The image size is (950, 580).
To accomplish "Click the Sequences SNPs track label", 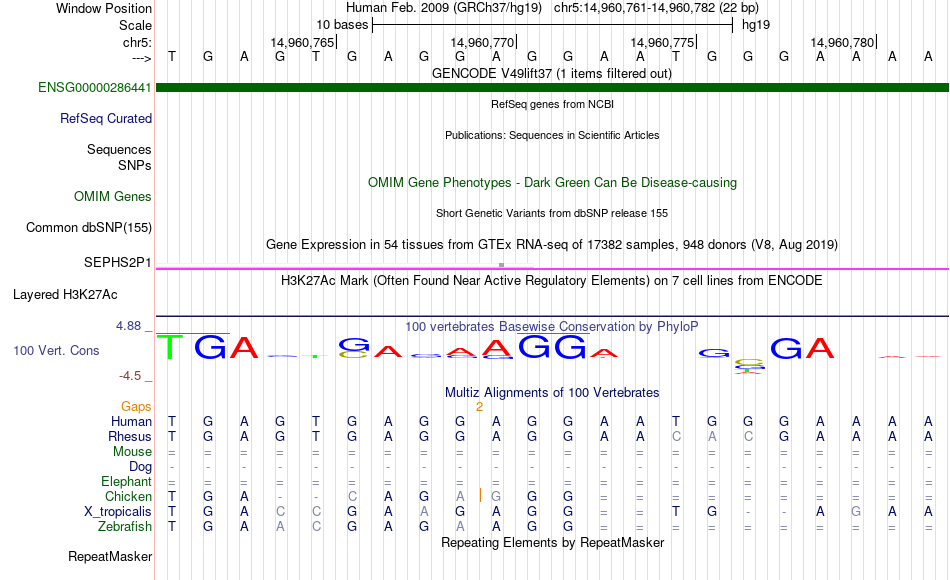I will (x=119, y=158).
